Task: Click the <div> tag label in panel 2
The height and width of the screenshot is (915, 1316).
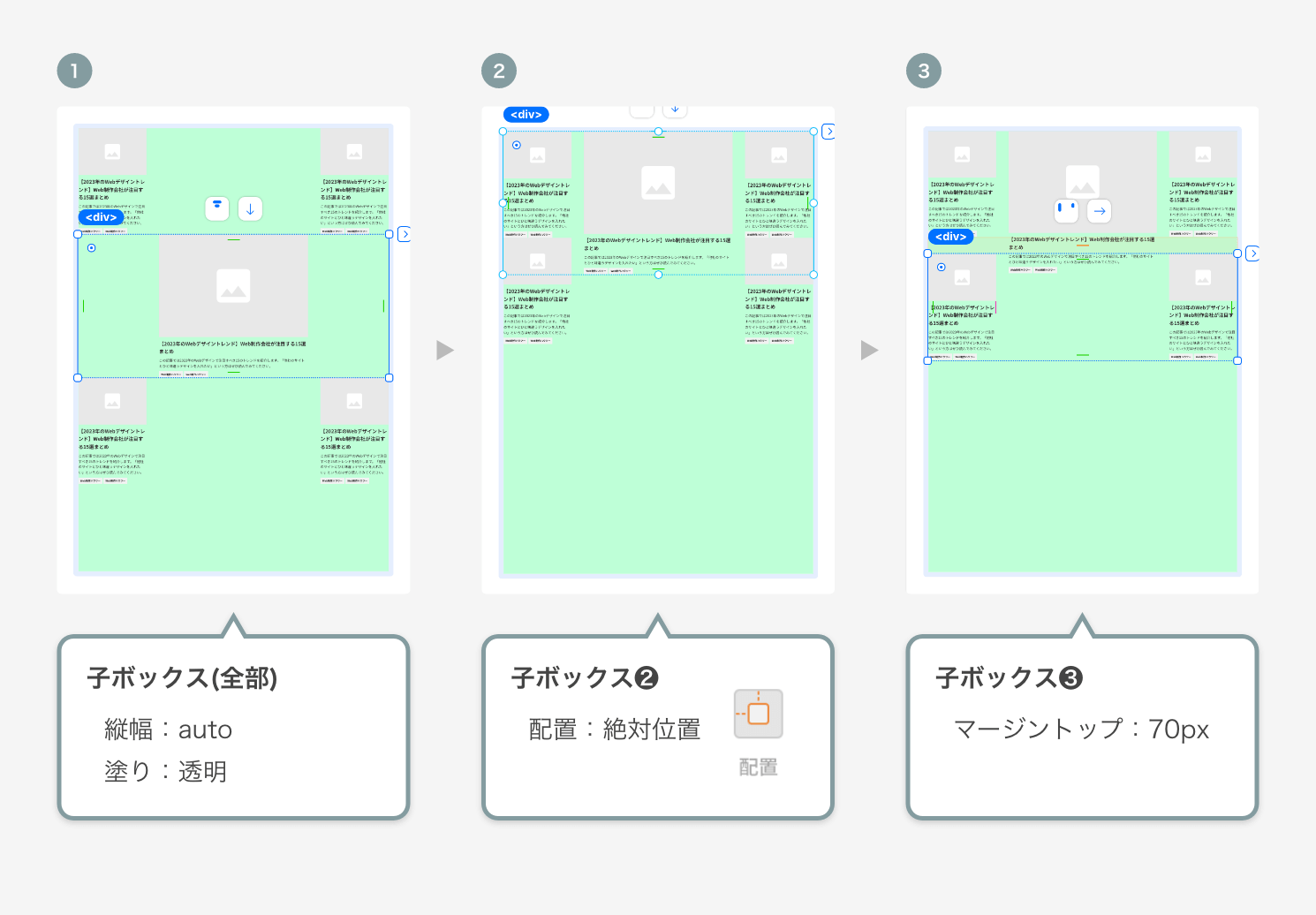Action: 526,115
